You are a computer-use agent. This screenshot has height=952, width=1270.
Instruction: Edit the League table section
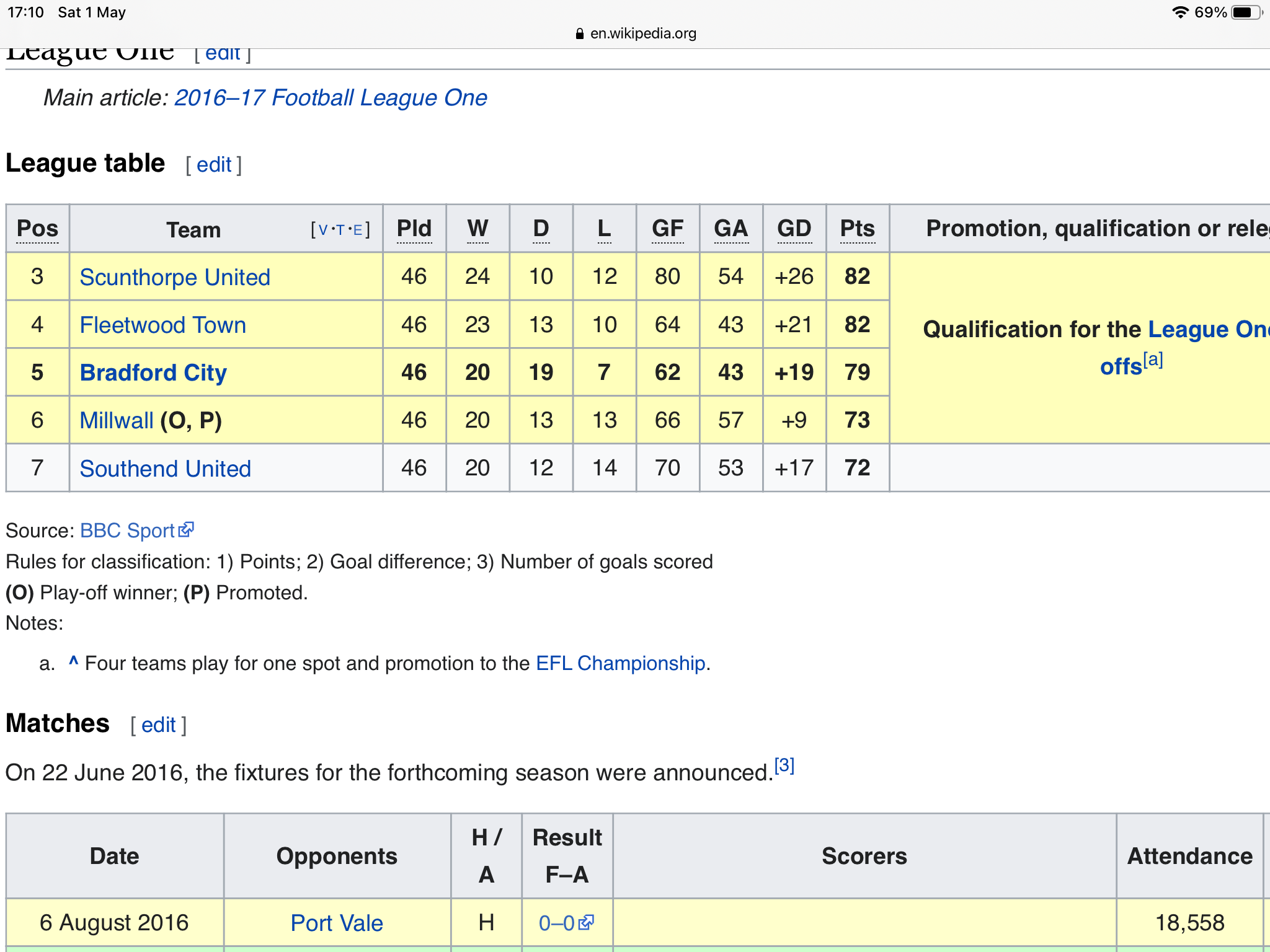tap(214, 165)
